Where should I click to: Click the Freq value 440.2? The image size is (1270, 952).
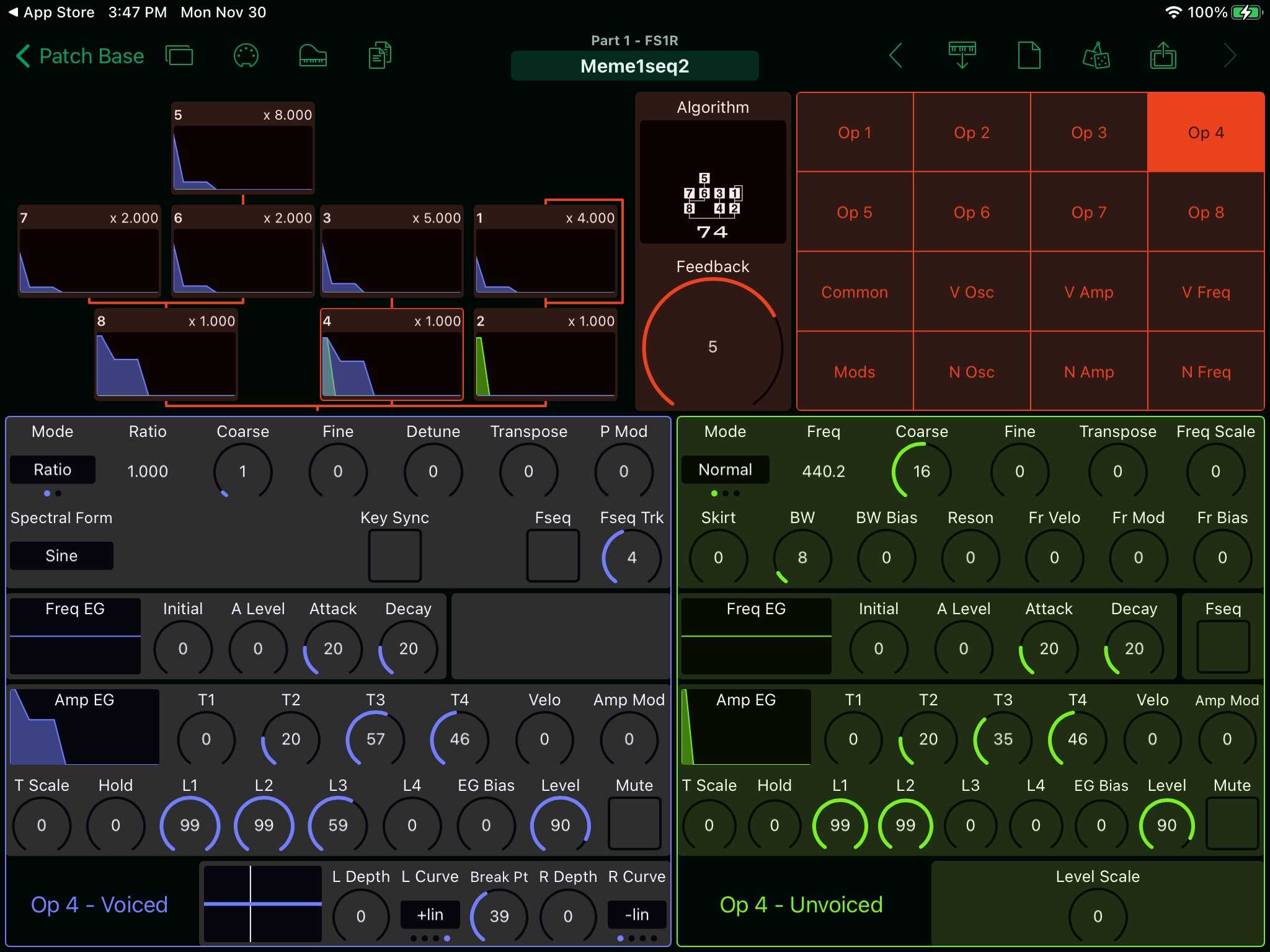[x=824, y=472]
